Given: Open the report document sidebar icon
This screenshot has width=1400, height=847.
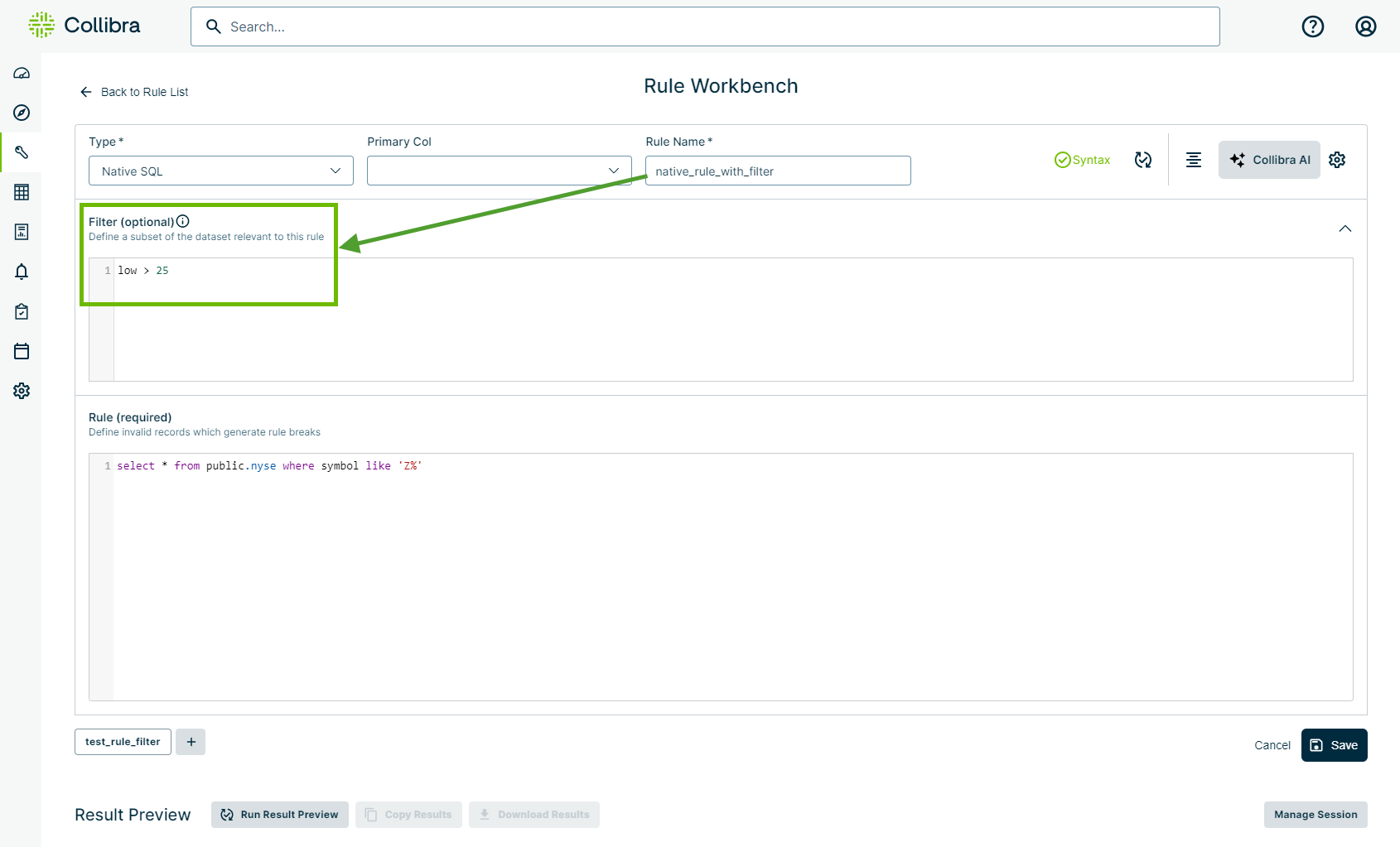Looking at the screenshot, I should click(x=22, y=232).
